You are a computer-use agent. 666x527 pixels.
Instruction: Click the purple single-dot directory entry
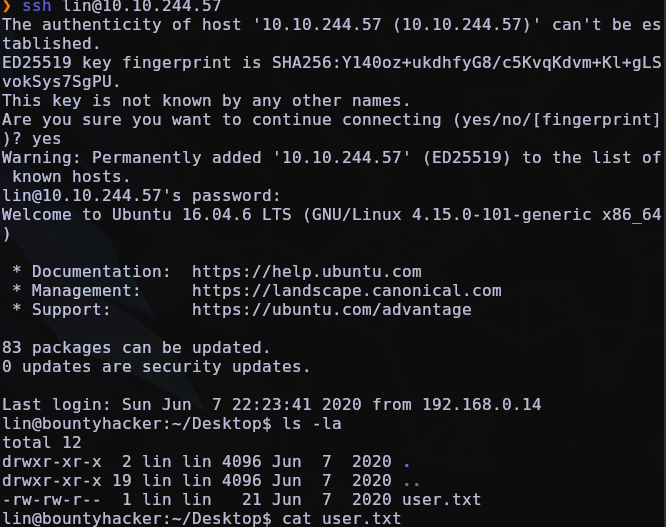(407, 464)
